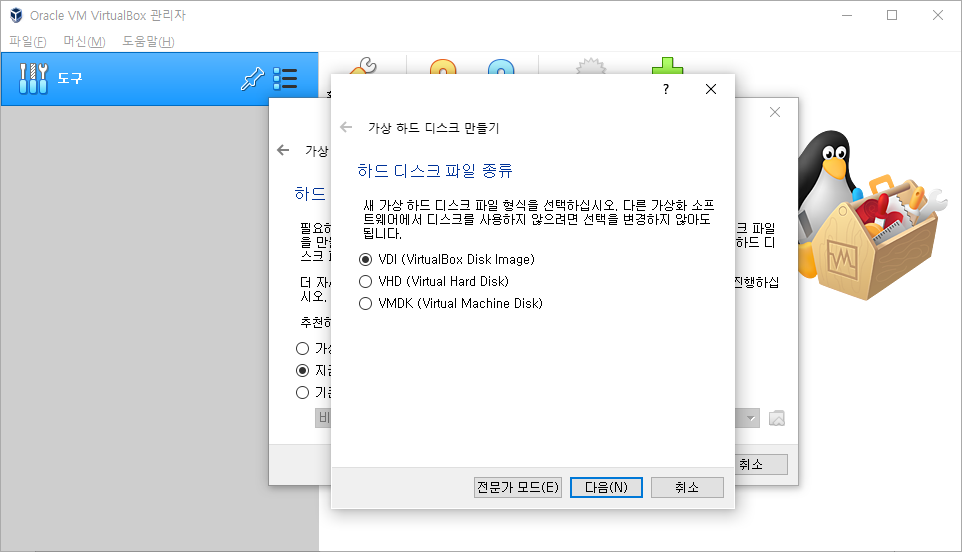Choose VHD (Virtual Hard Disk) format
Screen dimensions: 962x552
pyautogui.click(x=434, y=282)
